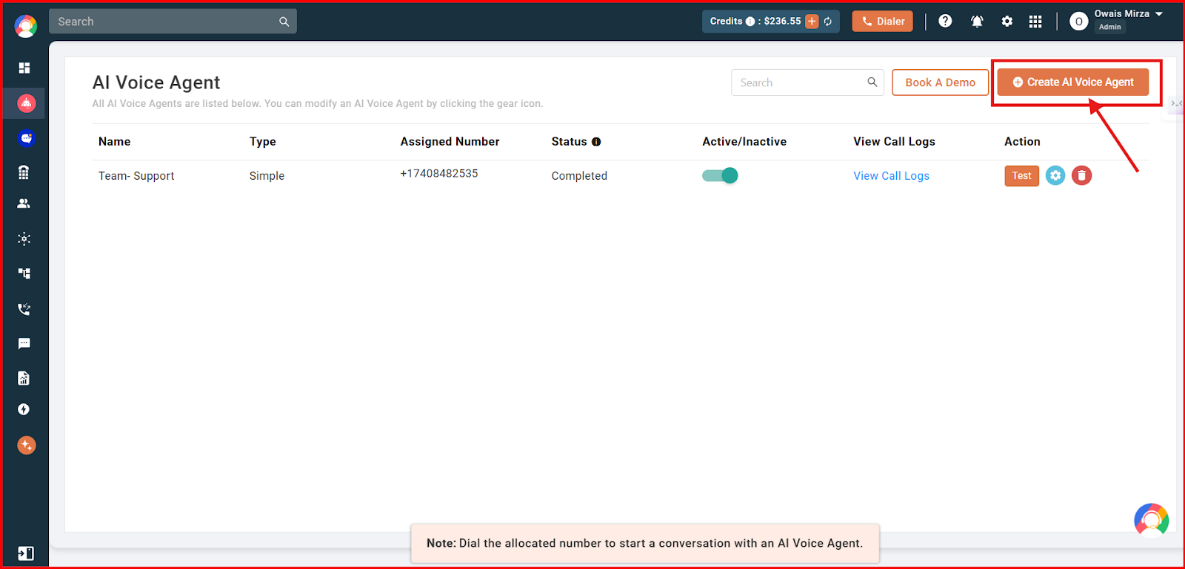Open the call flow diagram icon in sidebar
The height and width of the screenshot is (569, 1185).
coord(24,274)
